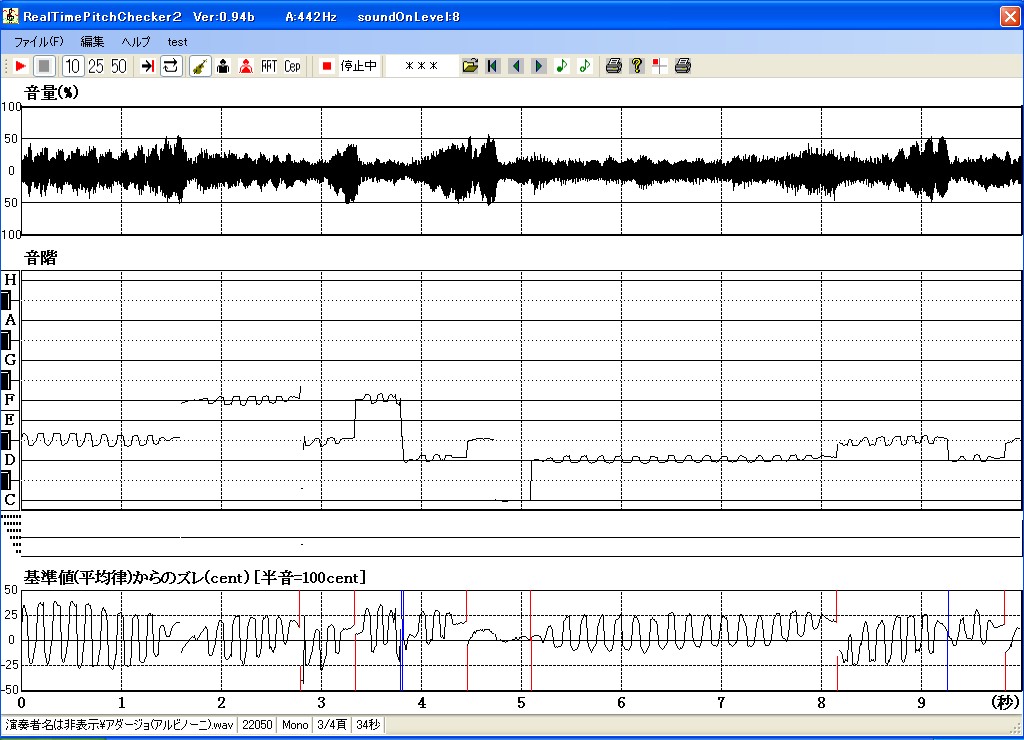Click the 5 second mark on time axis
This screenshot has width=1024, height=740.
pos(521,703)
